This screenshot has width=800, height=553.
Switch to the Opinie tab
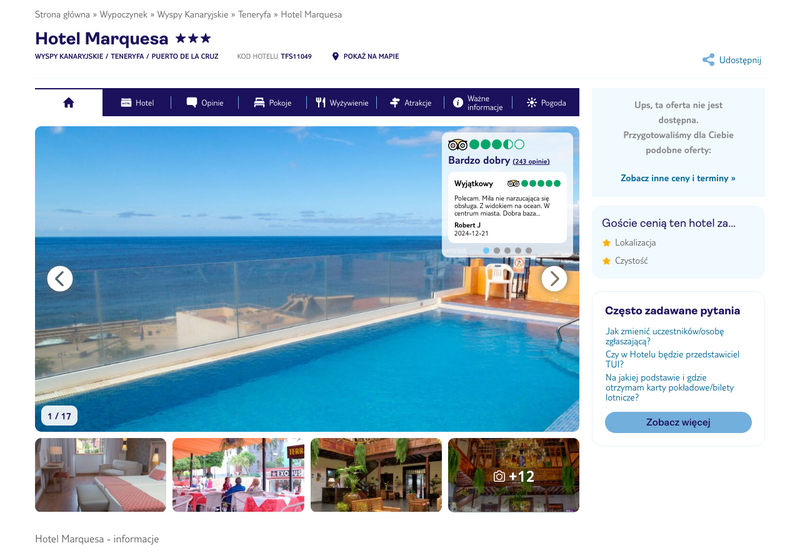click(205, 103)
